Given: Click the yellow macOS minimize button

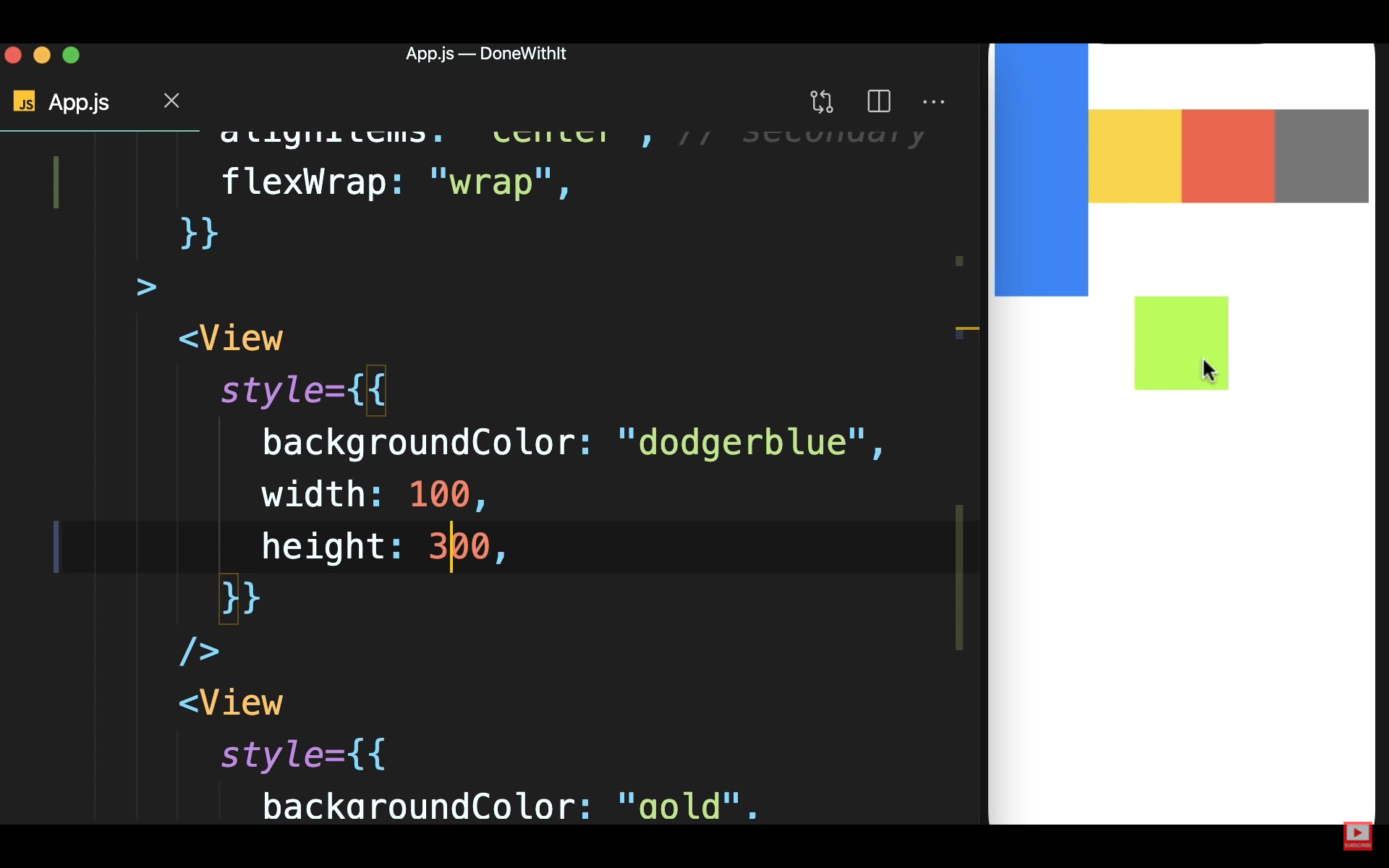Looking at the screenshot, I should [x=42, y=55].
